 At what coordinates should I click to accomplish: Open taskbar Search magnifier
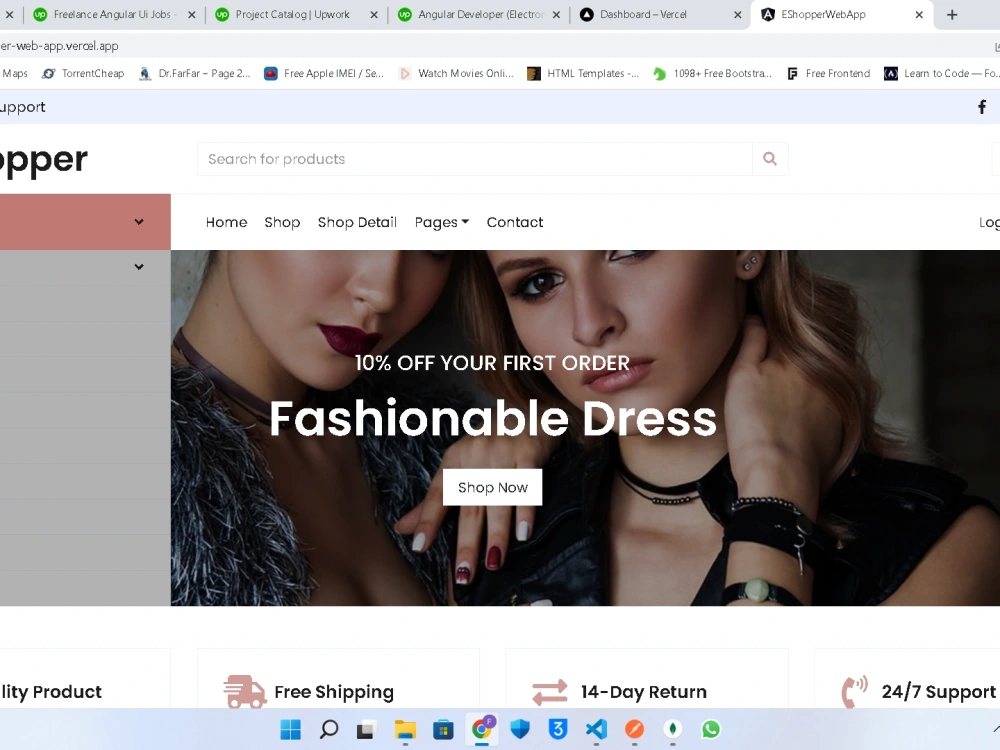tap(329, 729)
